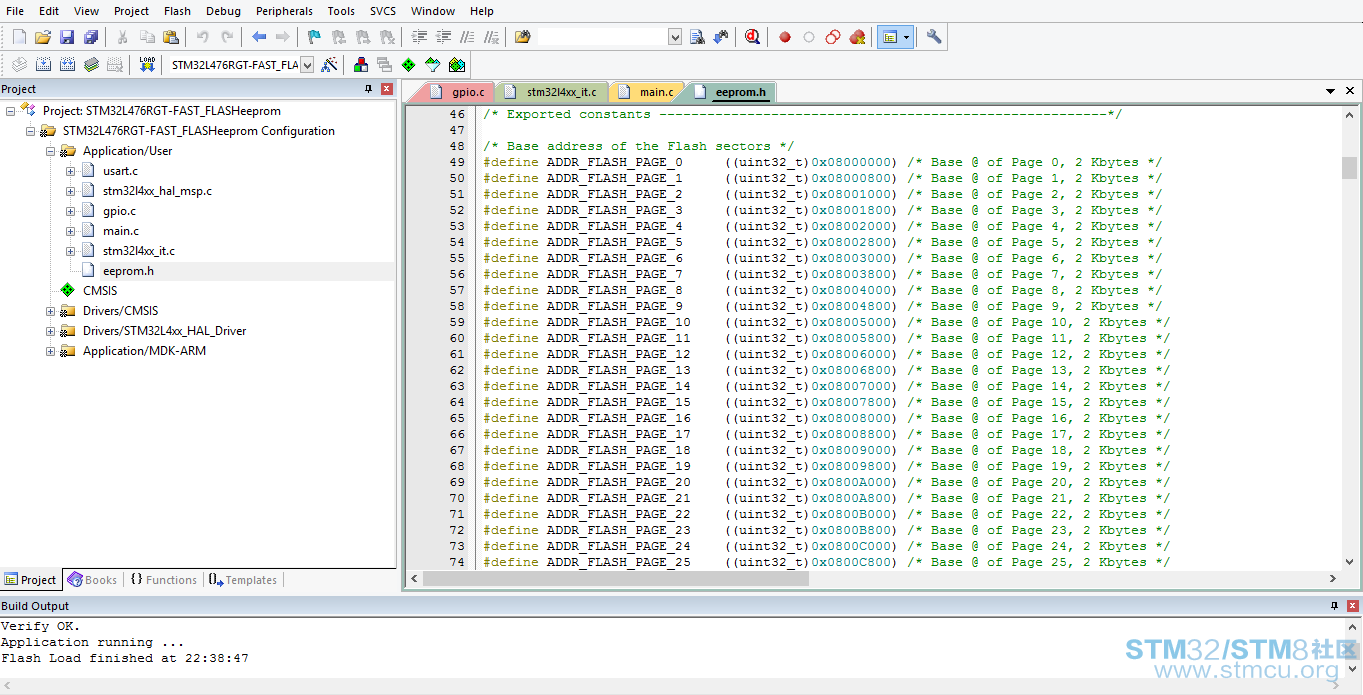Viewport: 1363px width, 695px height.
Task: Start debug session with magnifier icon
Action: point(753,37)
